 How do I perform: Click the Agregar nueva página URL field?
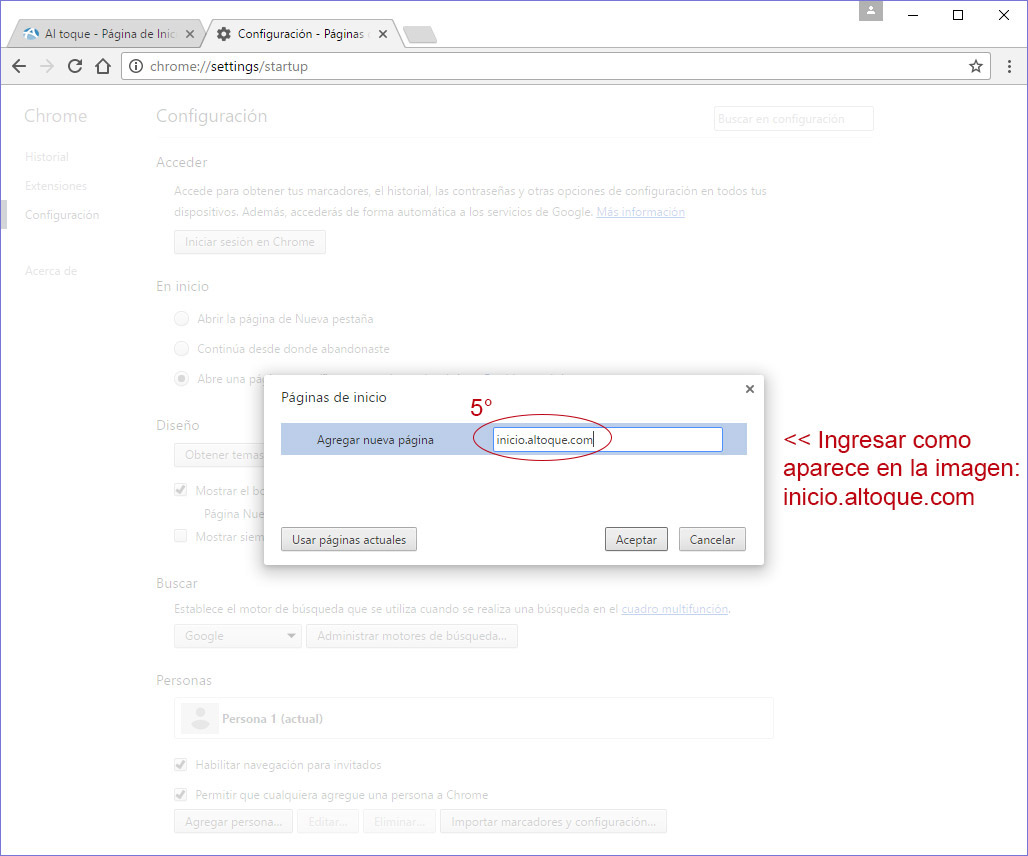[x=608, y=440]
